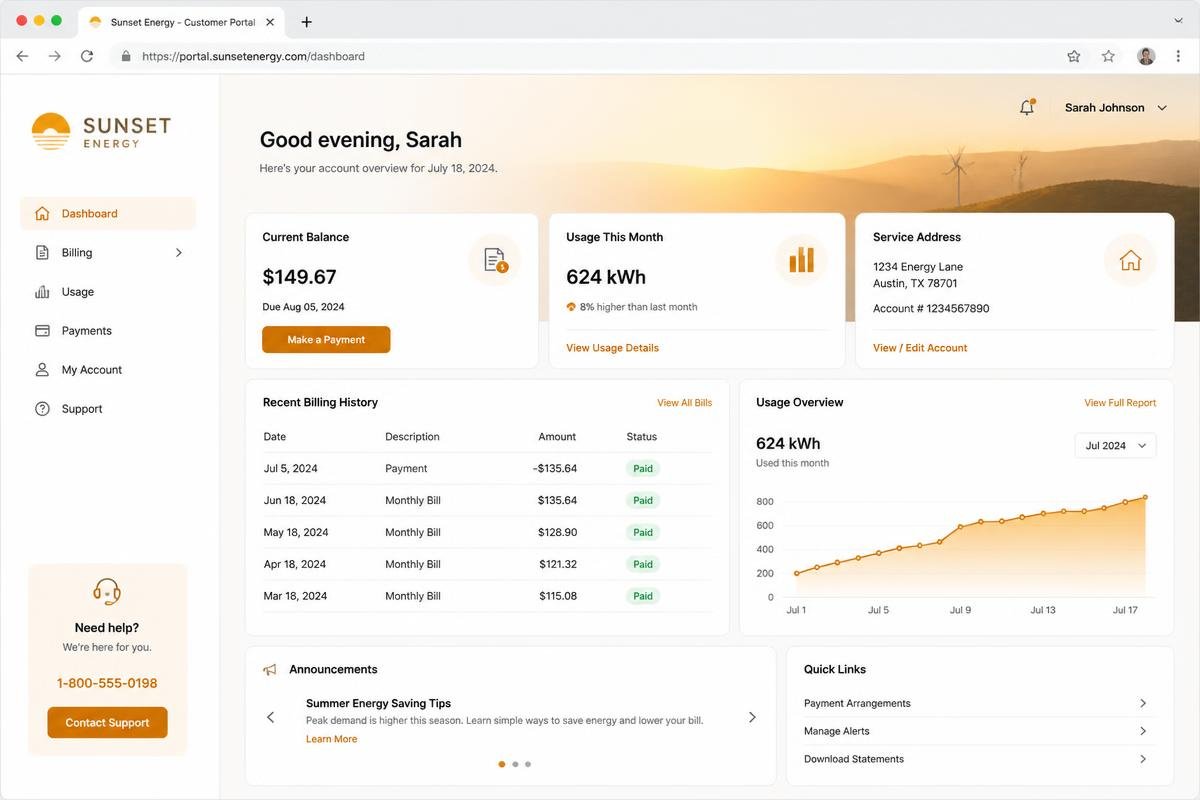Click the bar chart icon in Usage This Month
The image size is (1200, 800).
801,260
